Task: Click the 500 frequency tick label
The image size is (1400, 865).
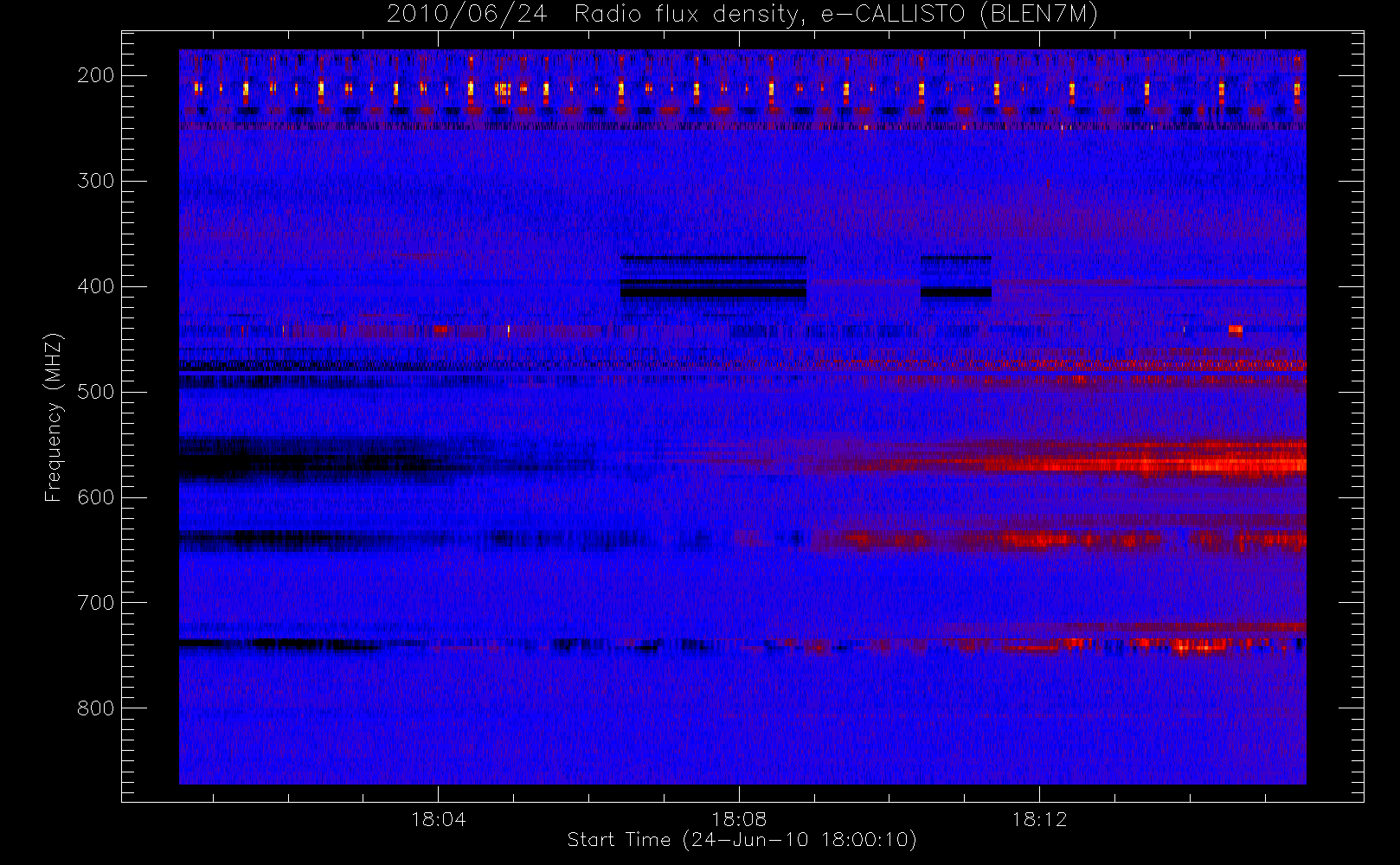Action: click(x=96, y=392)
